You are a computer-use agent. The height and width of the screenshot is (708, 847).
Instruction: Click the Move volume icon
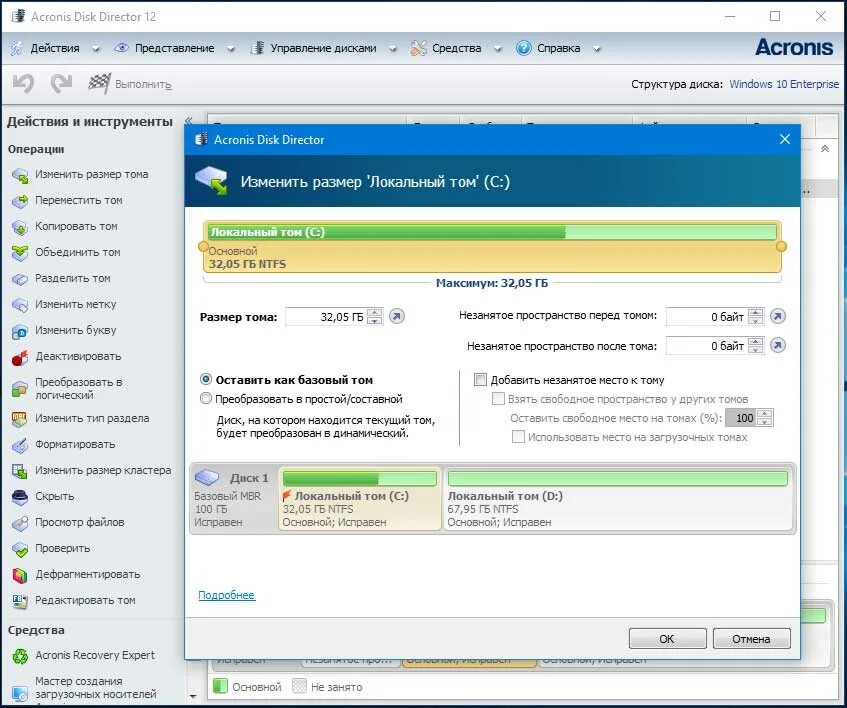click(x=20, y=201)
